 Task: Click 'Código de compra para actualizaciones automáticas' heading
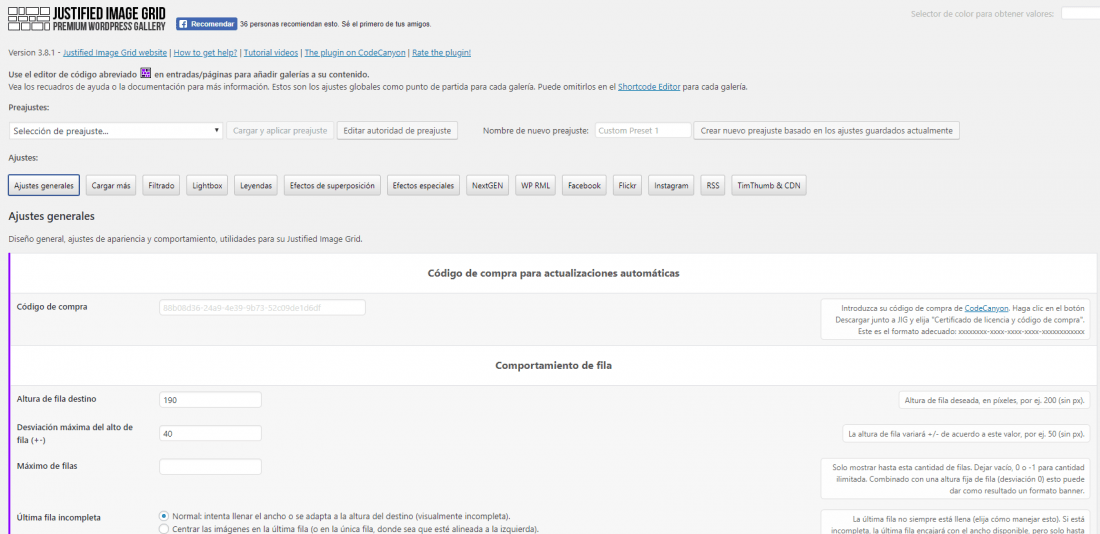tap(554, 273)
